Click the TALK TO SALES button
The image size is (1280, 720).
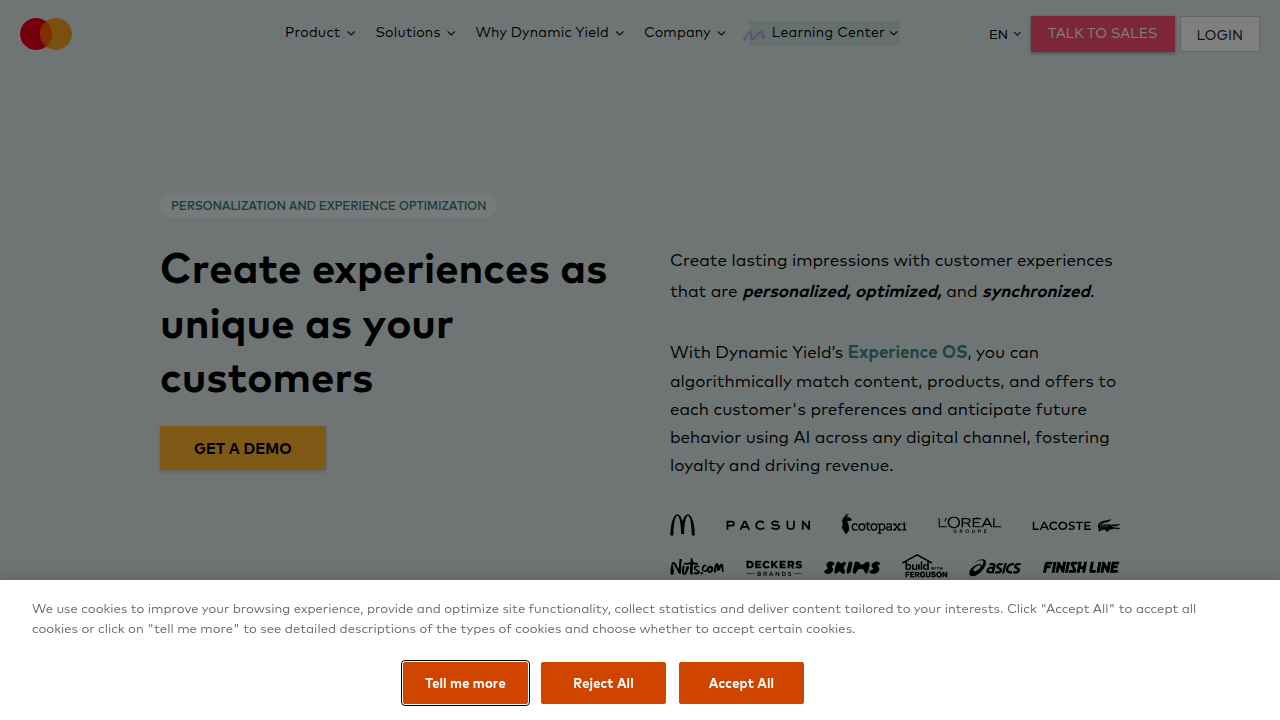click(x=1103, y=34)
